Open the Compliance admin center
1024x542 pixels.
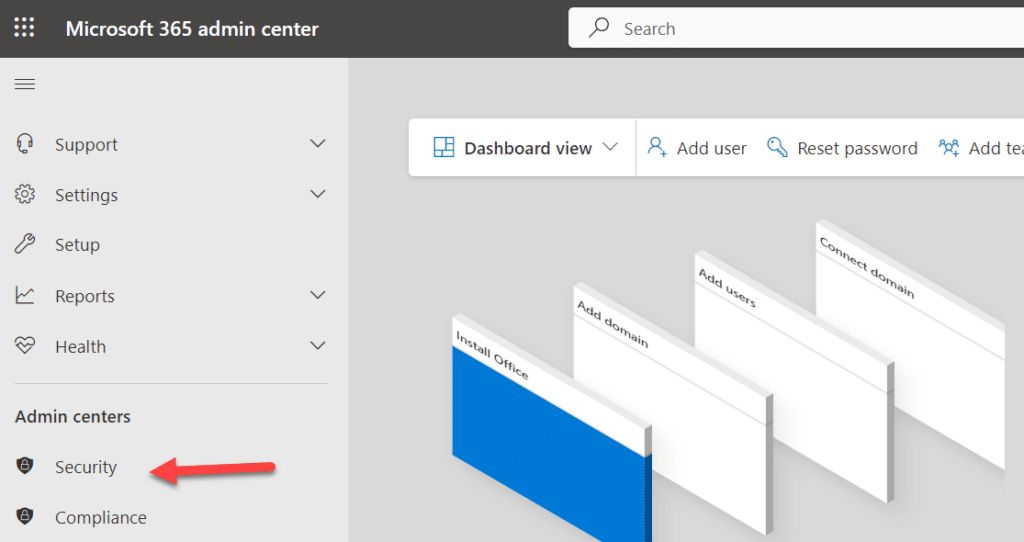click(x=101, y=517)
